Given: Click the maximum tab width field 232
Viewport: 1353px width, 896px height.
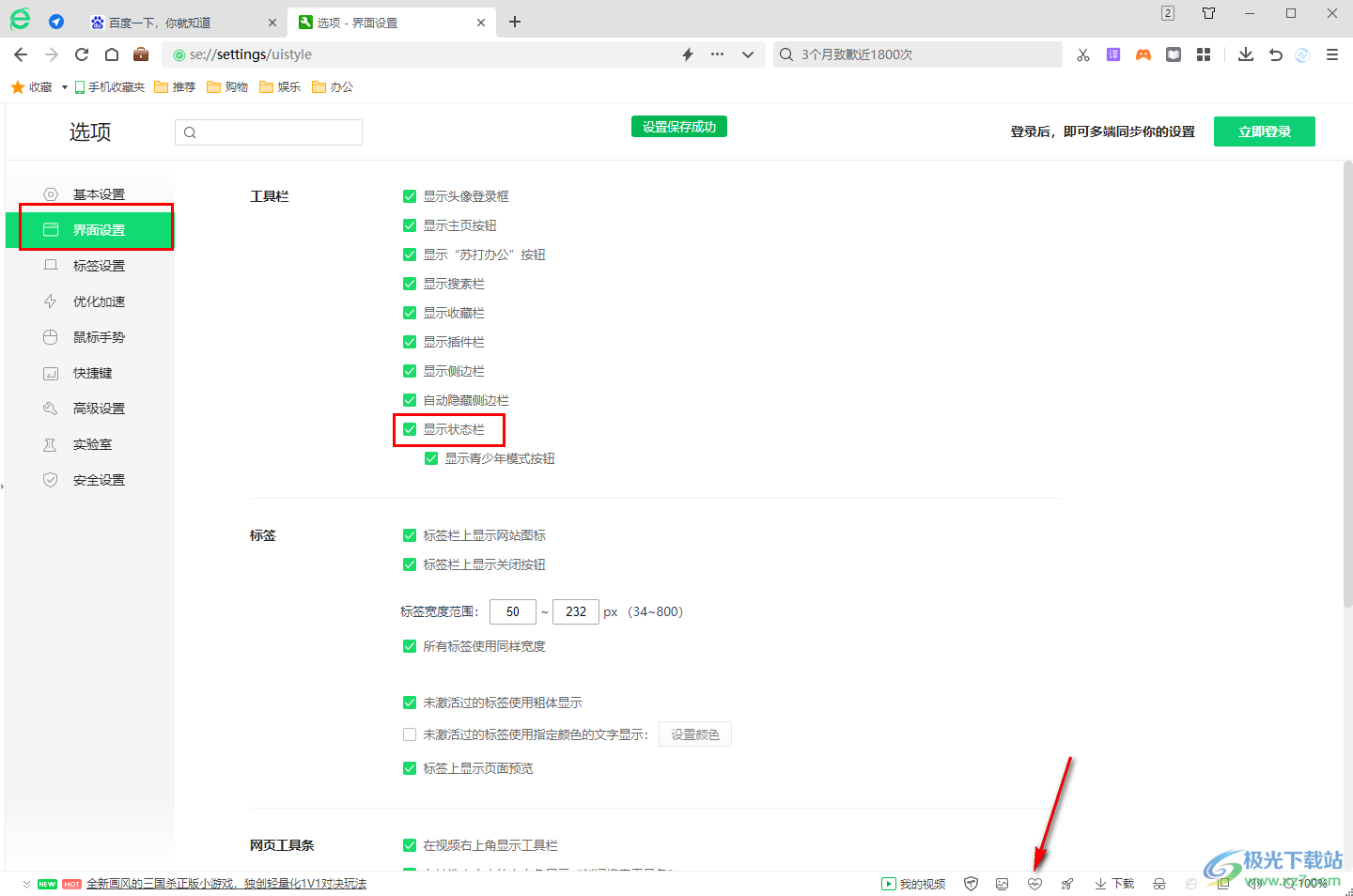Looking at the screenshot, I should tap(576, 611).
